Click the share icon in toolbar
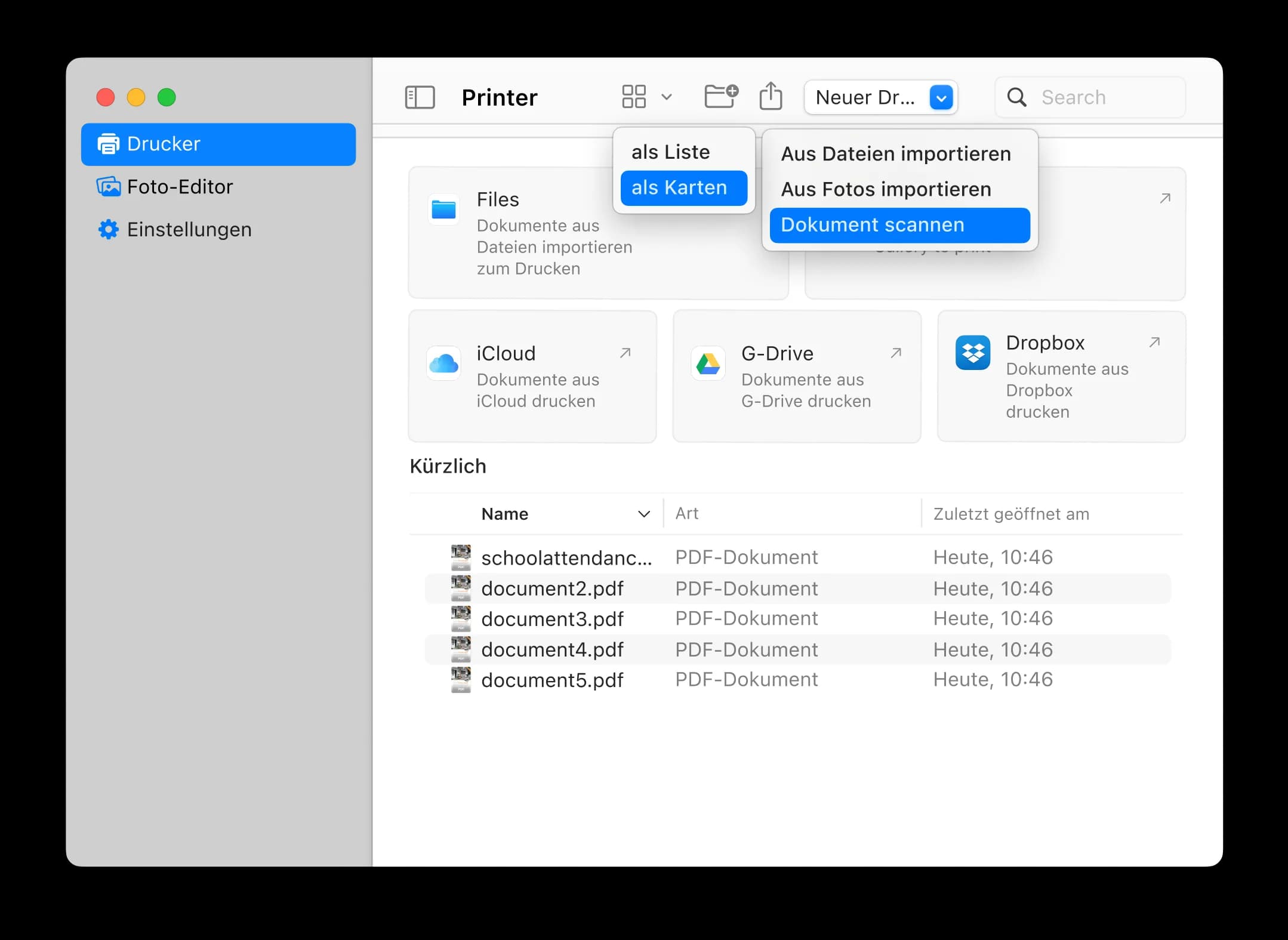The width and height of the screenshot is (1288, 940). point(771,96)
